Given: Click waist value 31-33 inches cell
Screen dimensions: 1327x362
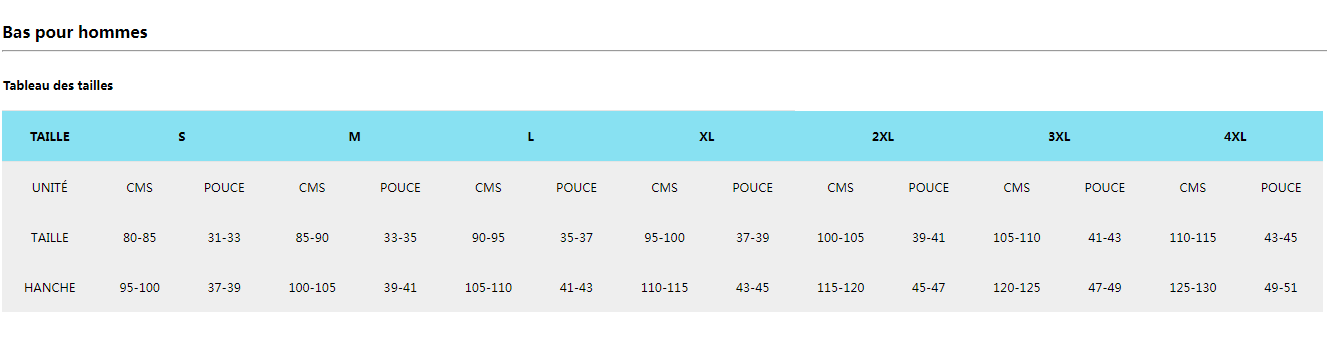Looking at the screenshot, I should pos(224,237).
